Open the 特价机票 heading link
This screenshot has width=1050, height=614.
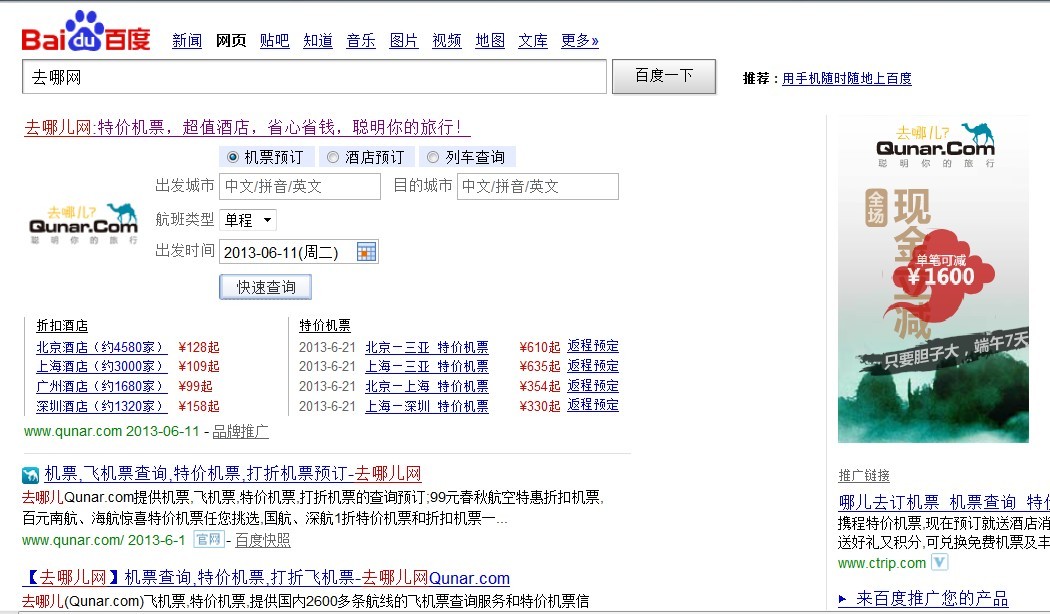pos(325,326)
